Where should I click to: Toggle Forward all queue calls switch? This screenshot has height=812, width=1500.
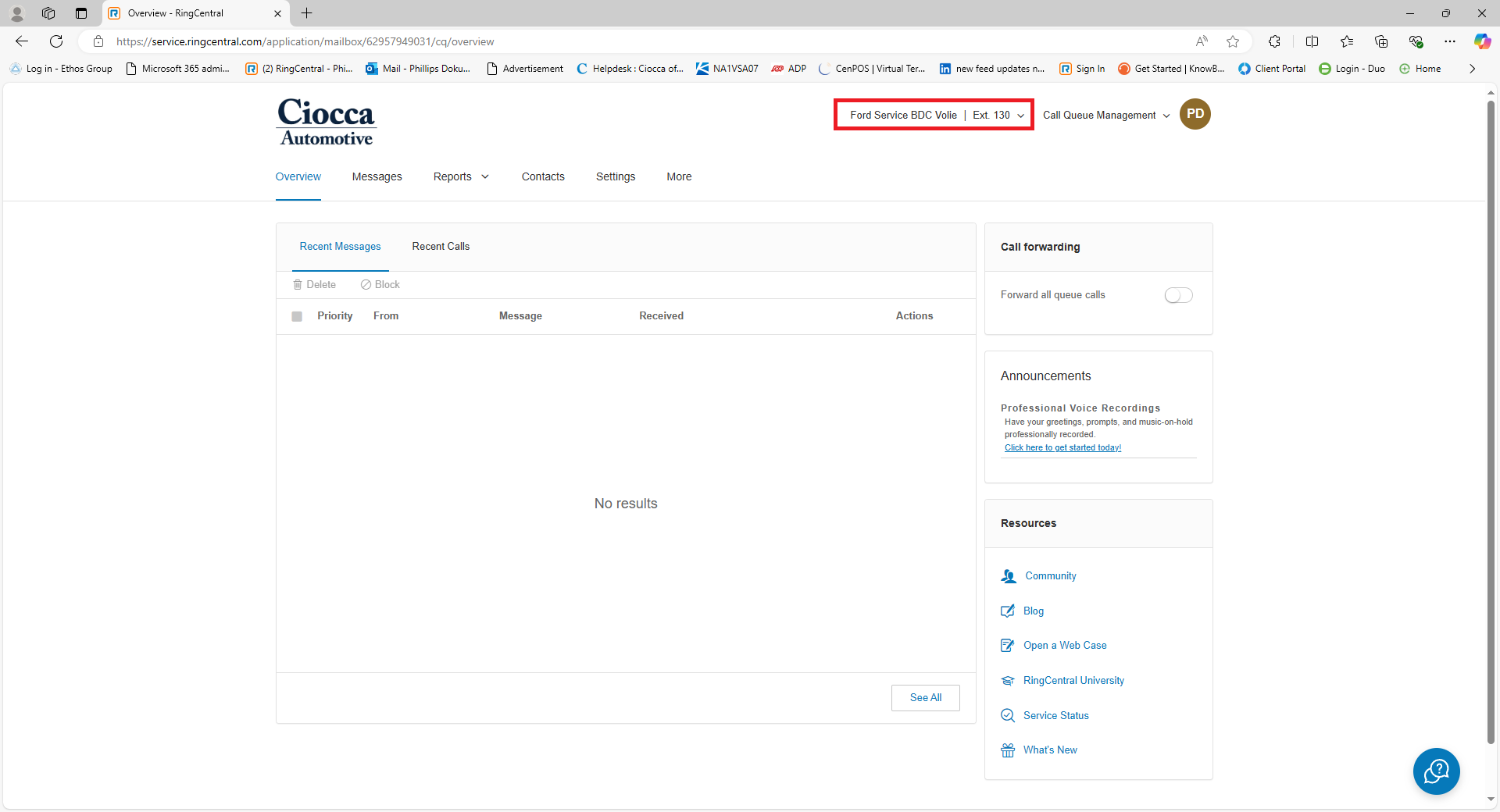coord(1178,295)
